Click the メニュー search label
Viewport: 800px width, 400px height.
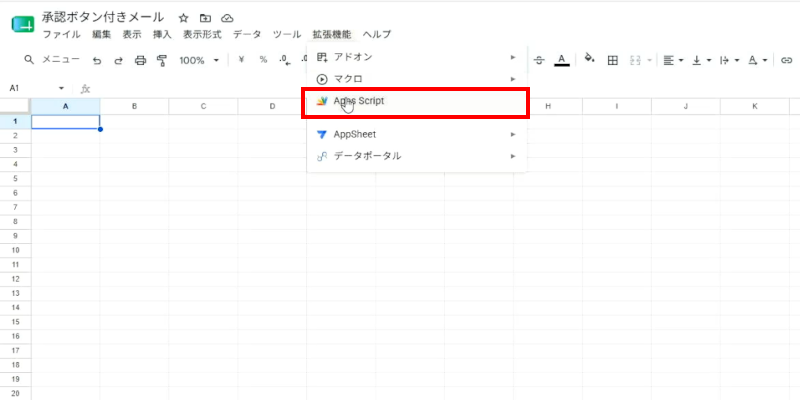[x=61, y=60]
